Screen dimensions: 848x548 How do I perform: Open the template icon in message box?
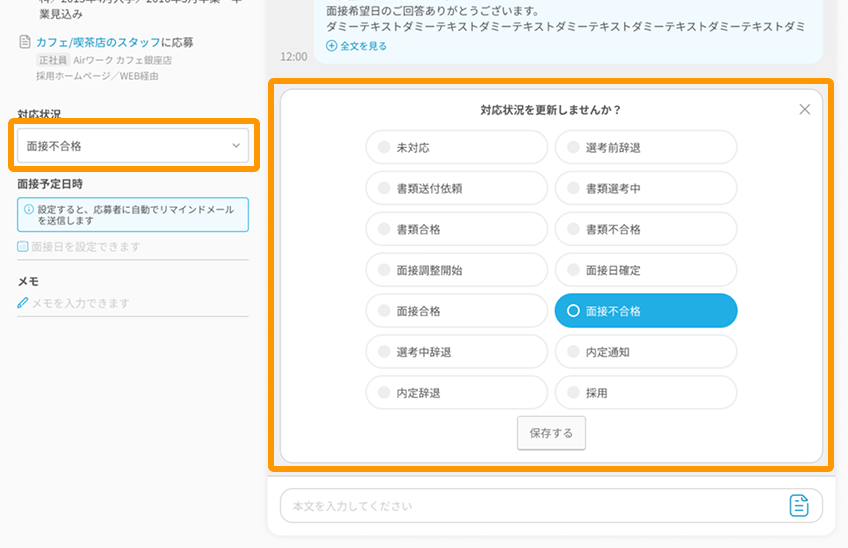pos(799,505)
